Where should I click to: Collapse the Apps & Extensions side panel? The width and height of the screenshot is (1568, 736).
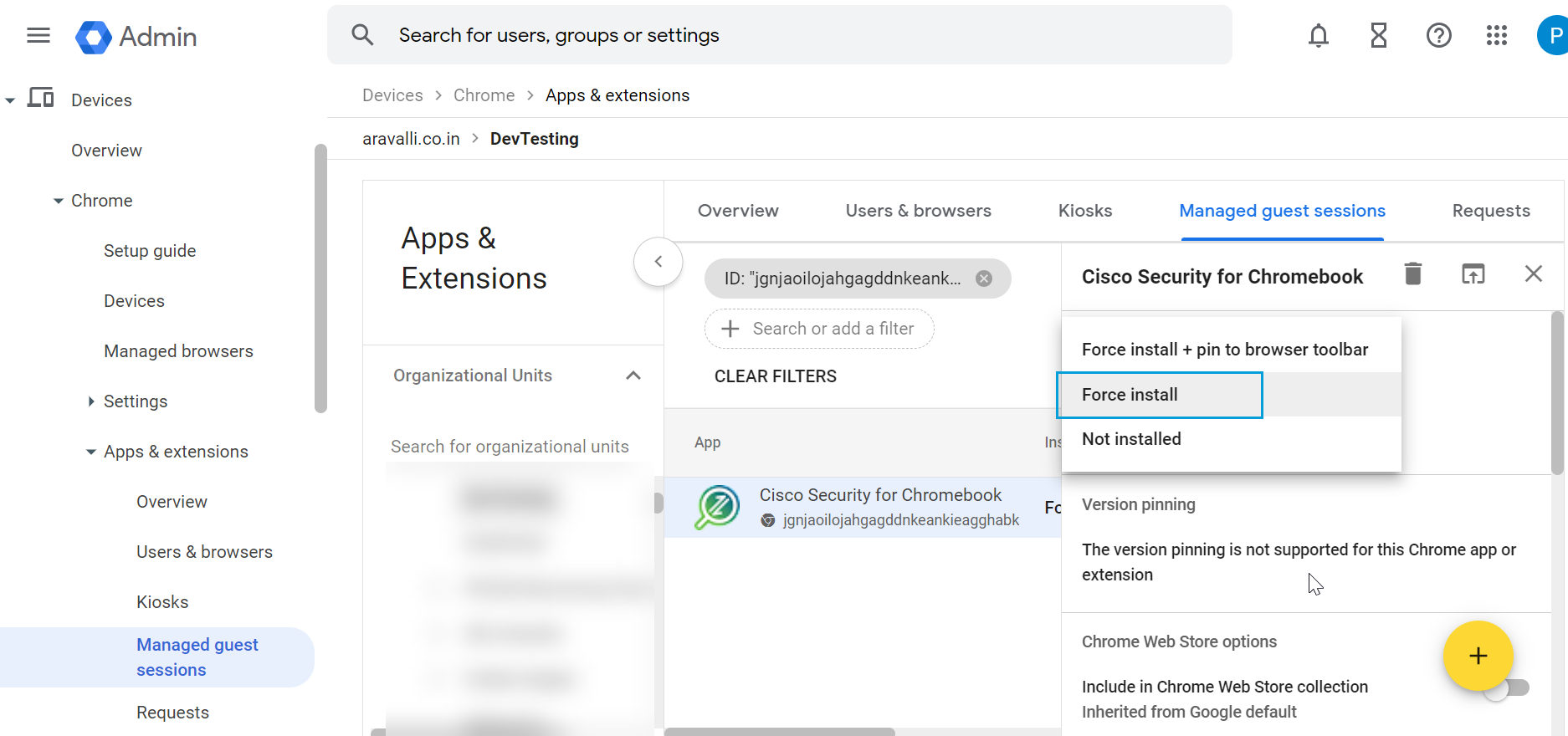point(658,262)
